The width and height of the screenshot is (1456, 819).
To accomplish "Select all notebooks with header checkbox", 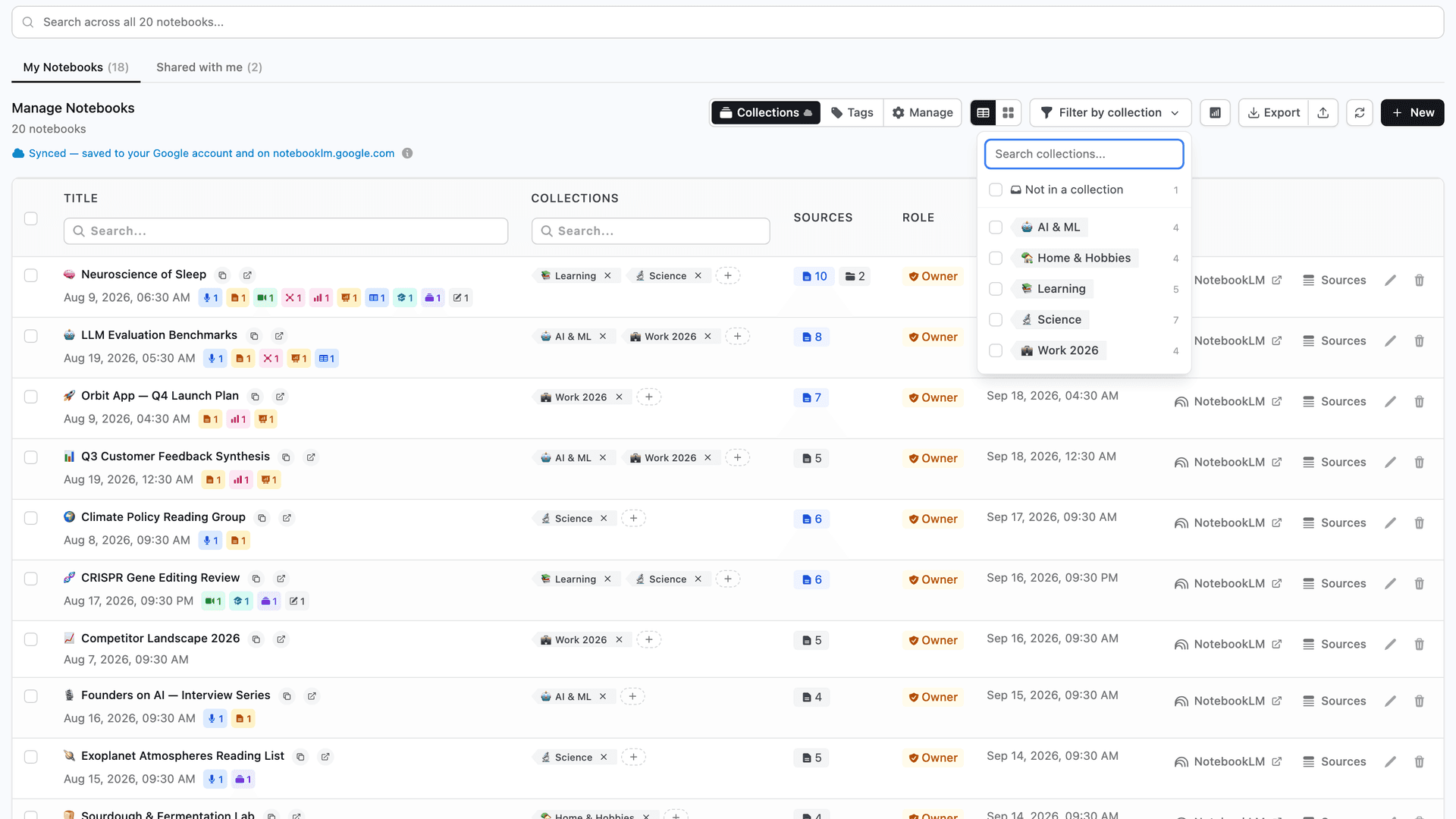I will [x=30, y=218].
